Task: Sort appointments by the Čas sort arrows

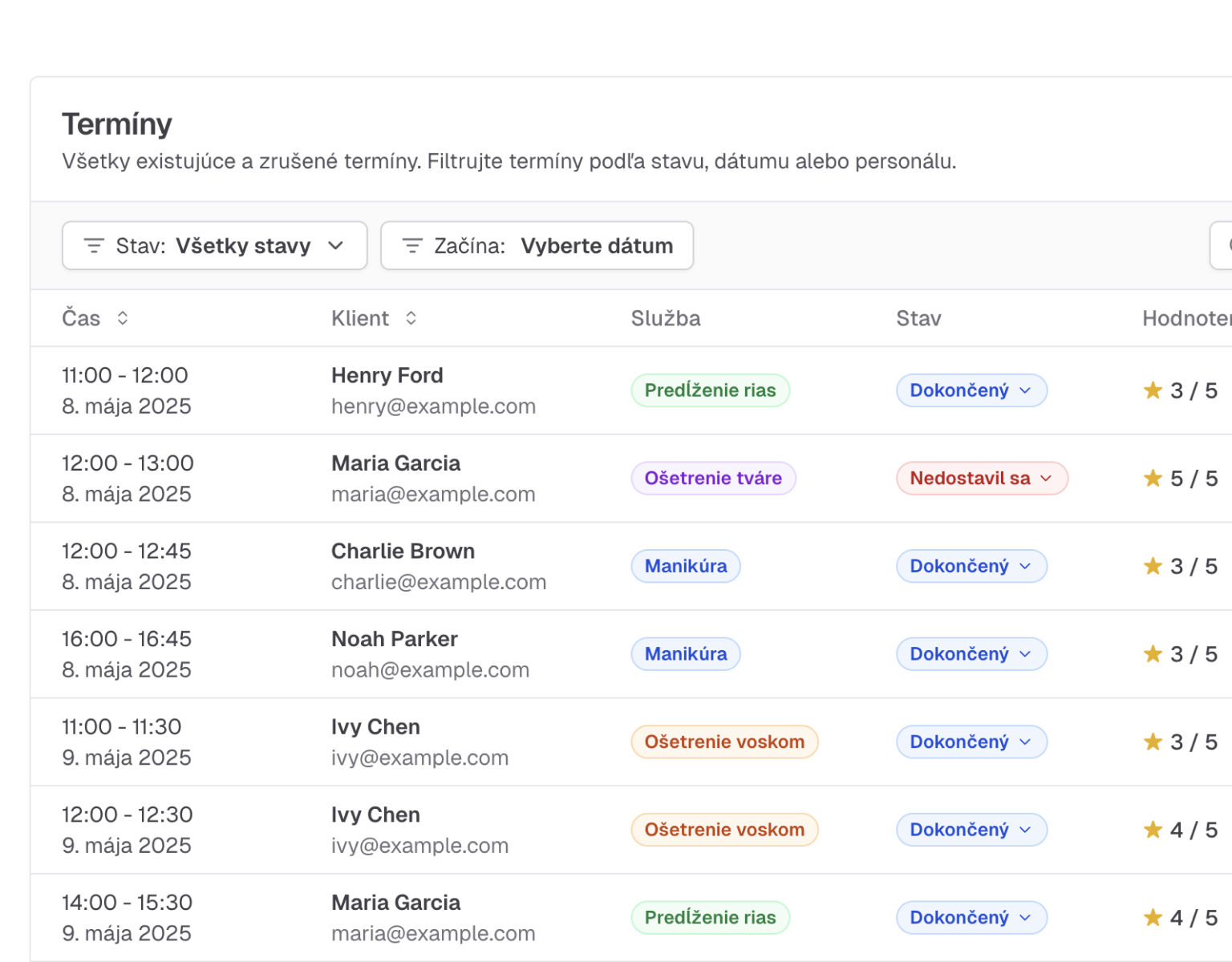Action: point(123,318)
